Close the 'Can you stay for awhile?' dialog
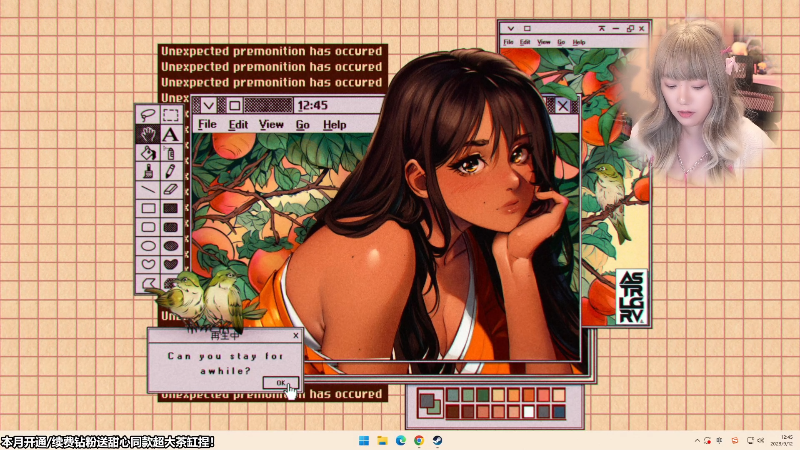Viewport: 800px width, 450px height. coord(296,335)
